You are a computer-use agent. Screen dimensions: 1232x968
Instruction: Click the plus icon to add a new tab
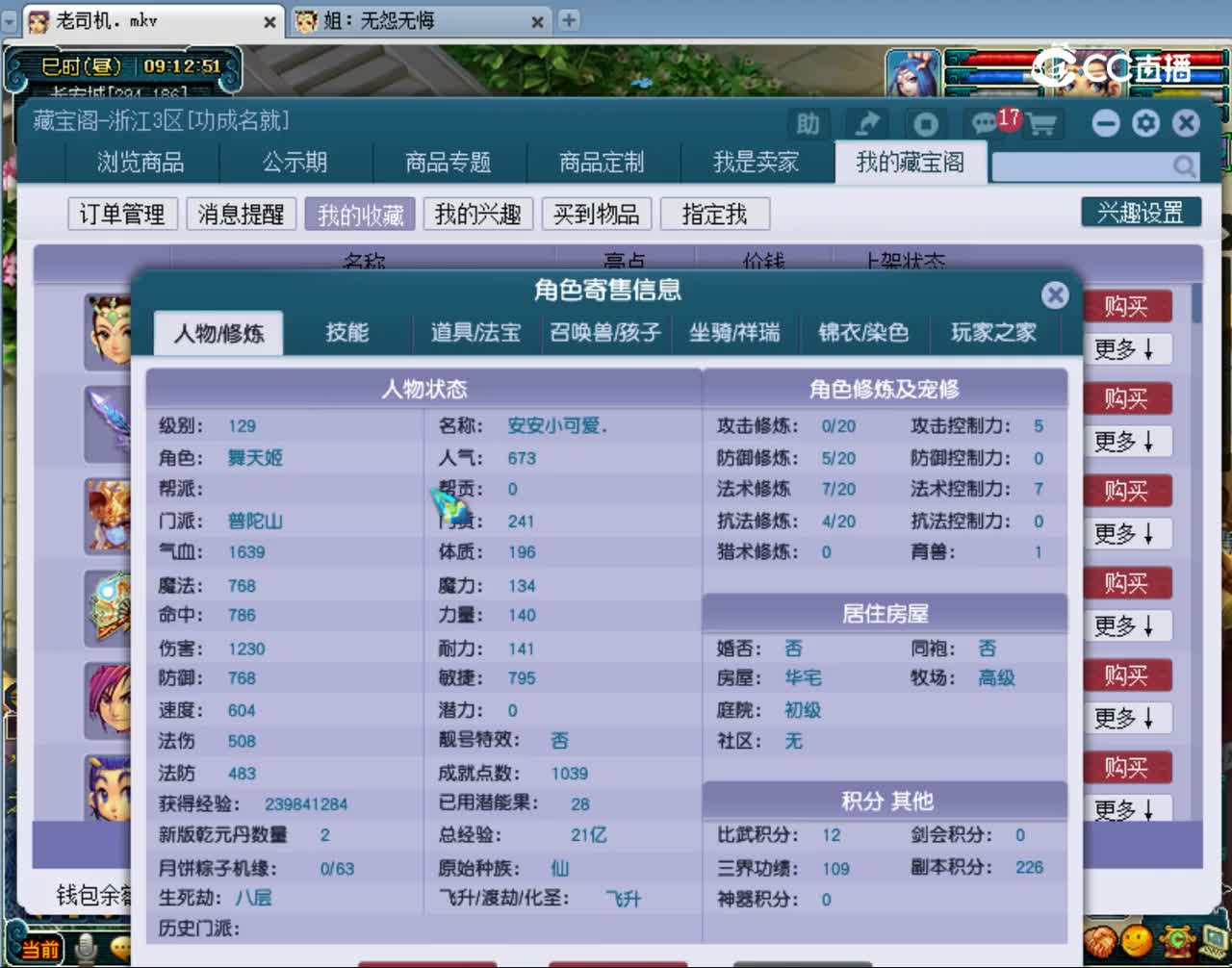(x=569, y=19)
